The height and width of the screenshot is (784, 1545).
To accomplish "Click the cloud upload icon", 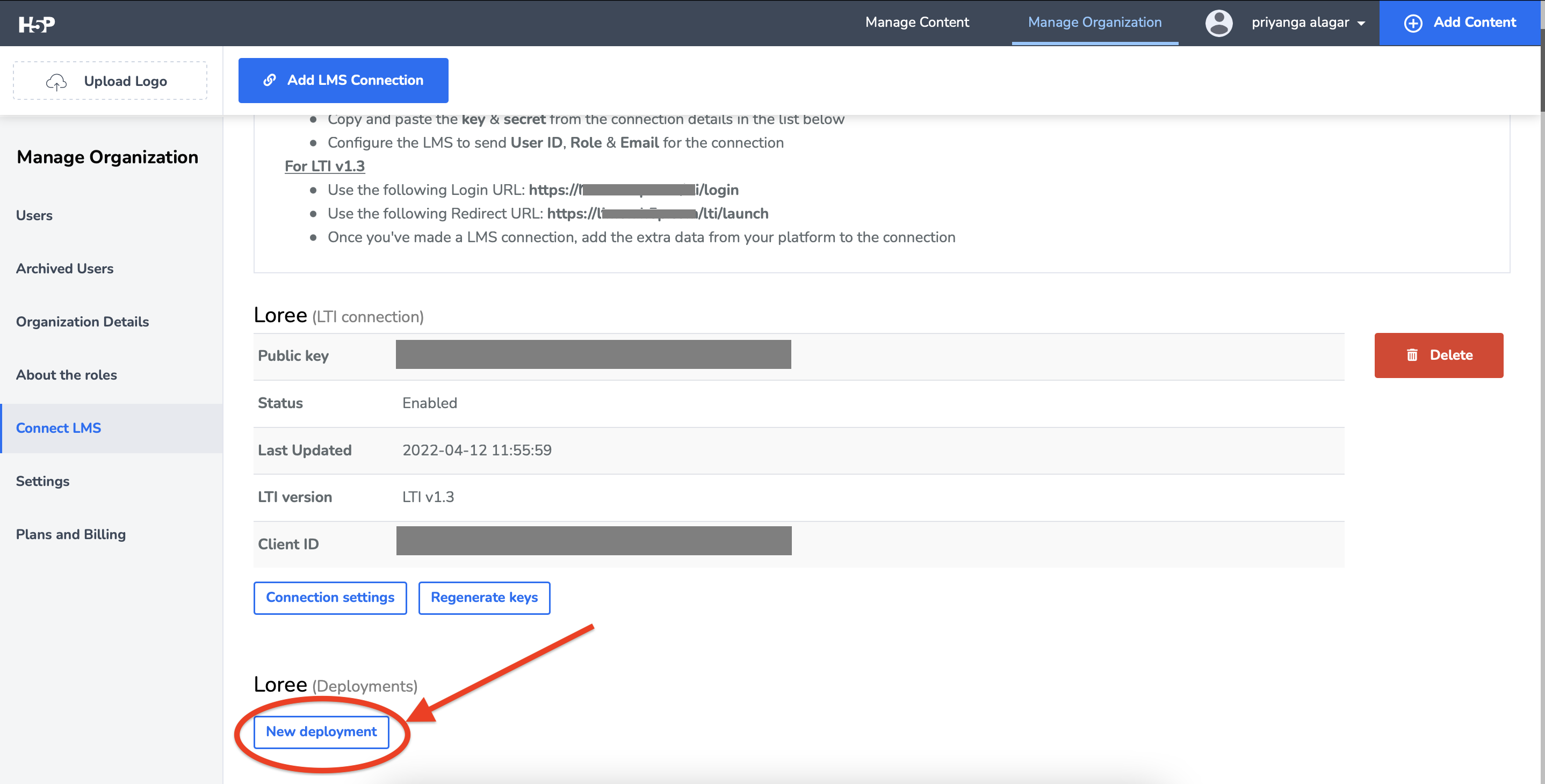I will [56, 82].
